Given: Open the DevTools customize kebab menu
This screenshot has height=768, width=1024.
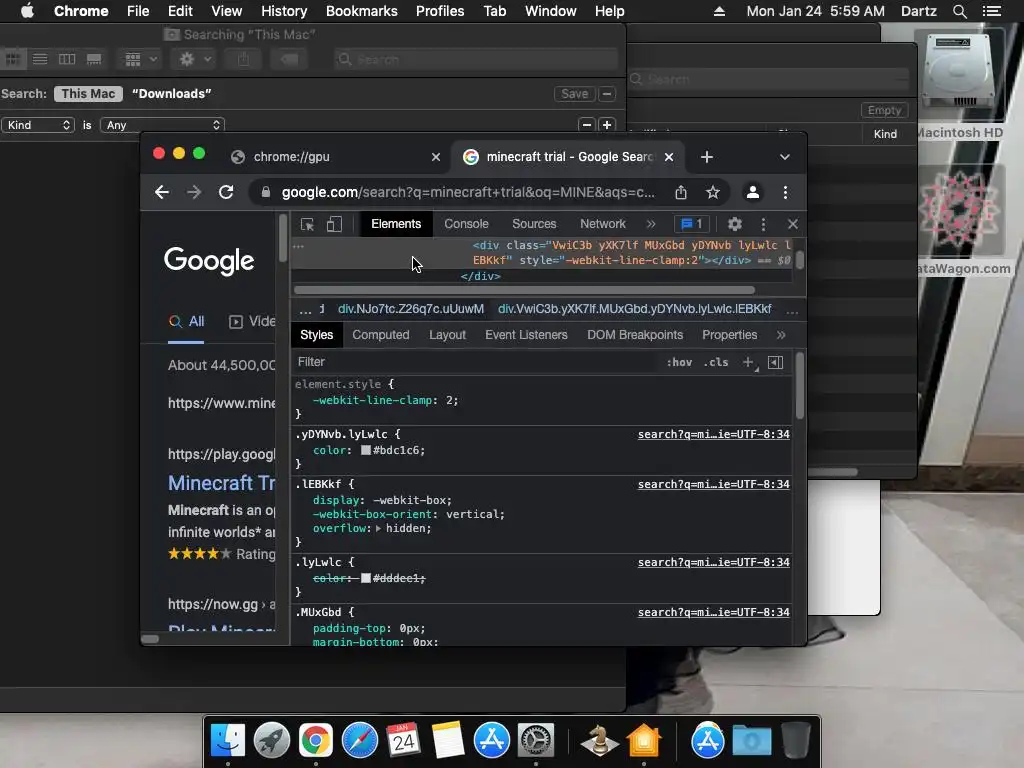Looking at the screenshot, I should tap(763, 224).
